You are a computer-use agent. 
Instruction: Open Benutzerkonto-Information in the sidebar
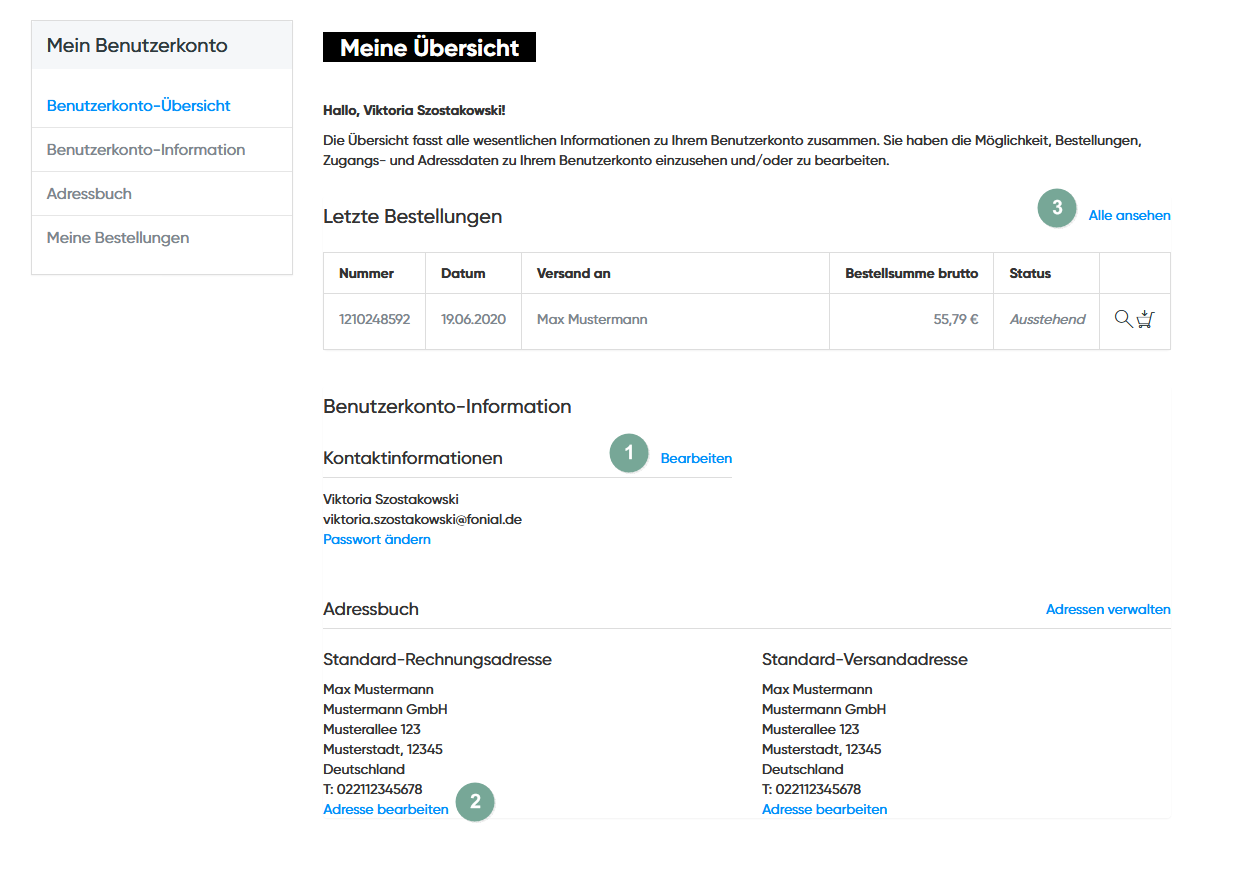pyautogui.click(x=146, y=150)
